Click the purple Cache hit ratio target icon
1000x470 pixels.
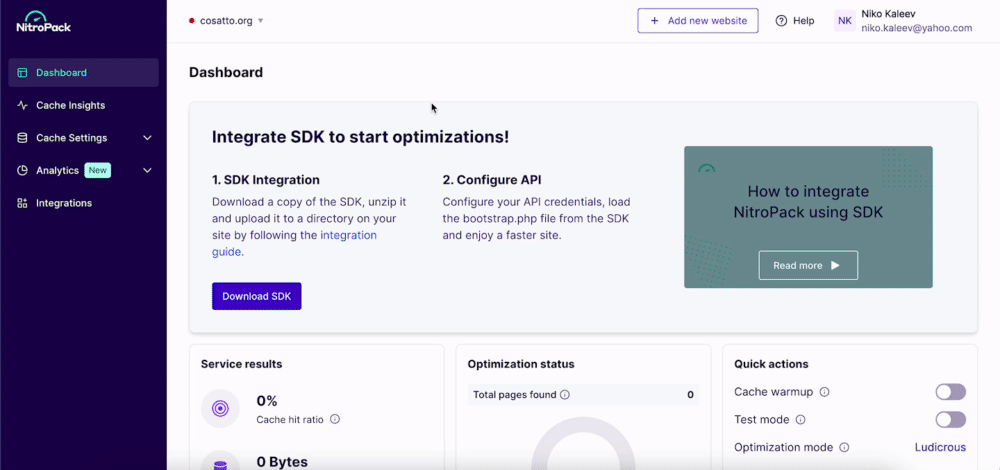click(x=220, y=408)
